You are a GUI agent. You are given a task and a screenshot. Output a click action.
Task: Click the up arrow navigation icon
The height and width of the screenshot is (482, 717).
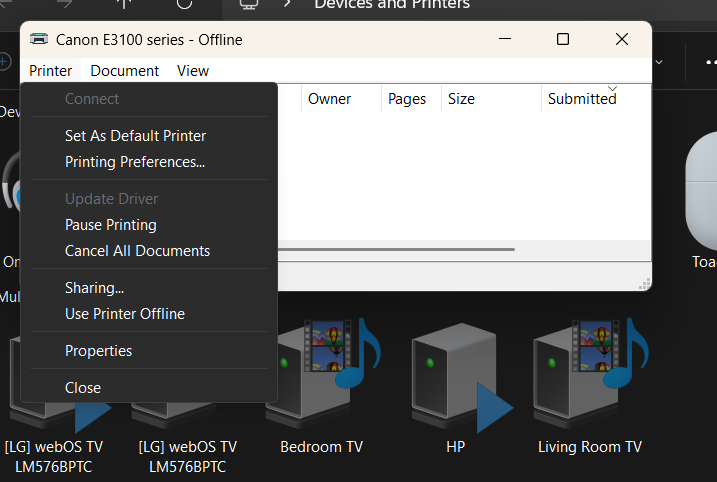click(124, 4)
